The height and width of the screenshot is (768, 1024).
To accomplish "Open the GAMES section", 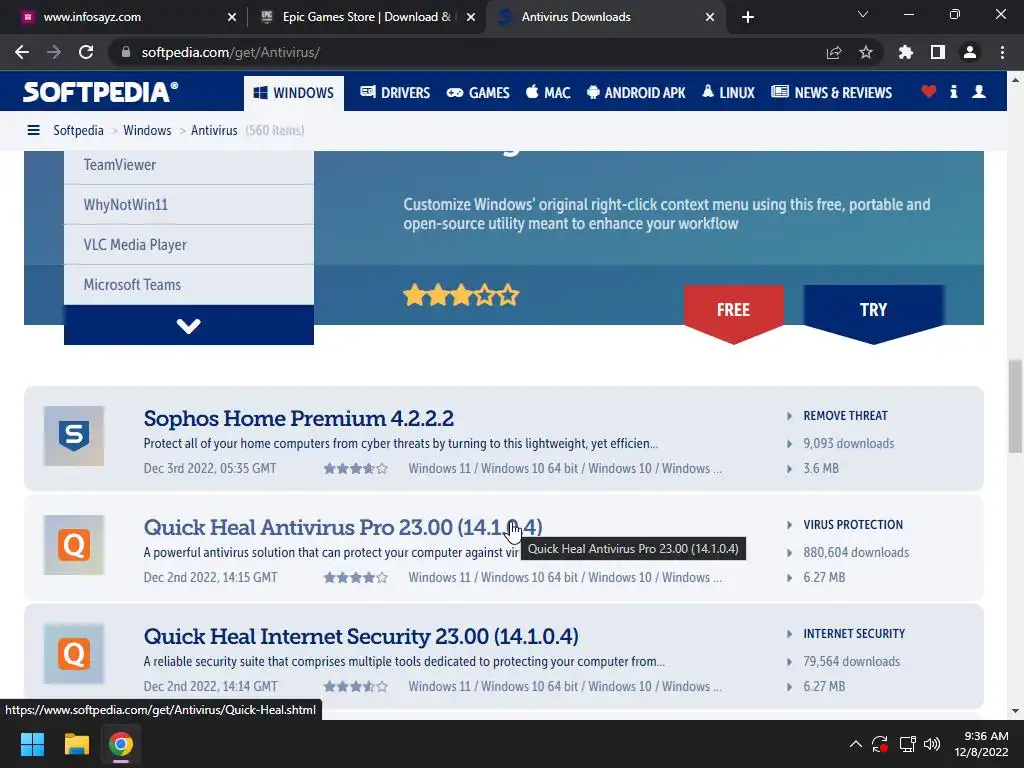I will pyautogui.click(x=478, y=93).
